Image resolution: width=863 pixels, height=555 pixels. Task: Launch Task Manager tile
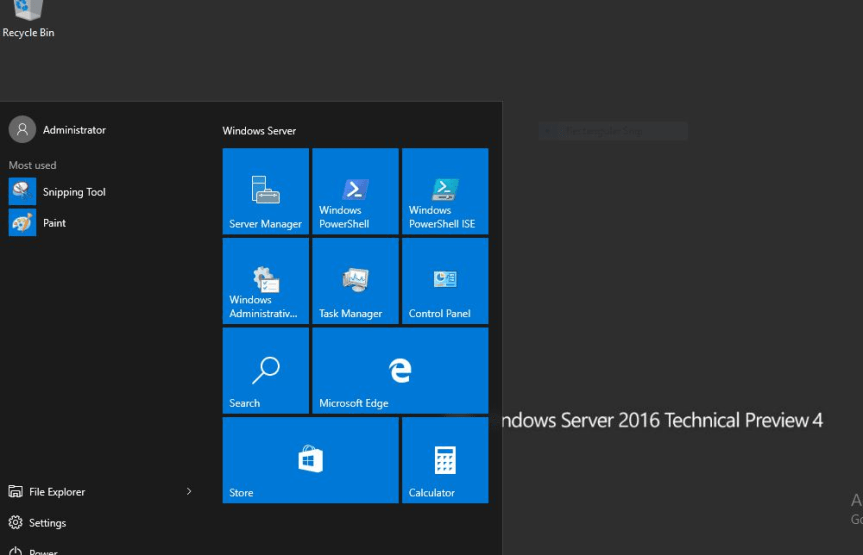coord(355,281)
